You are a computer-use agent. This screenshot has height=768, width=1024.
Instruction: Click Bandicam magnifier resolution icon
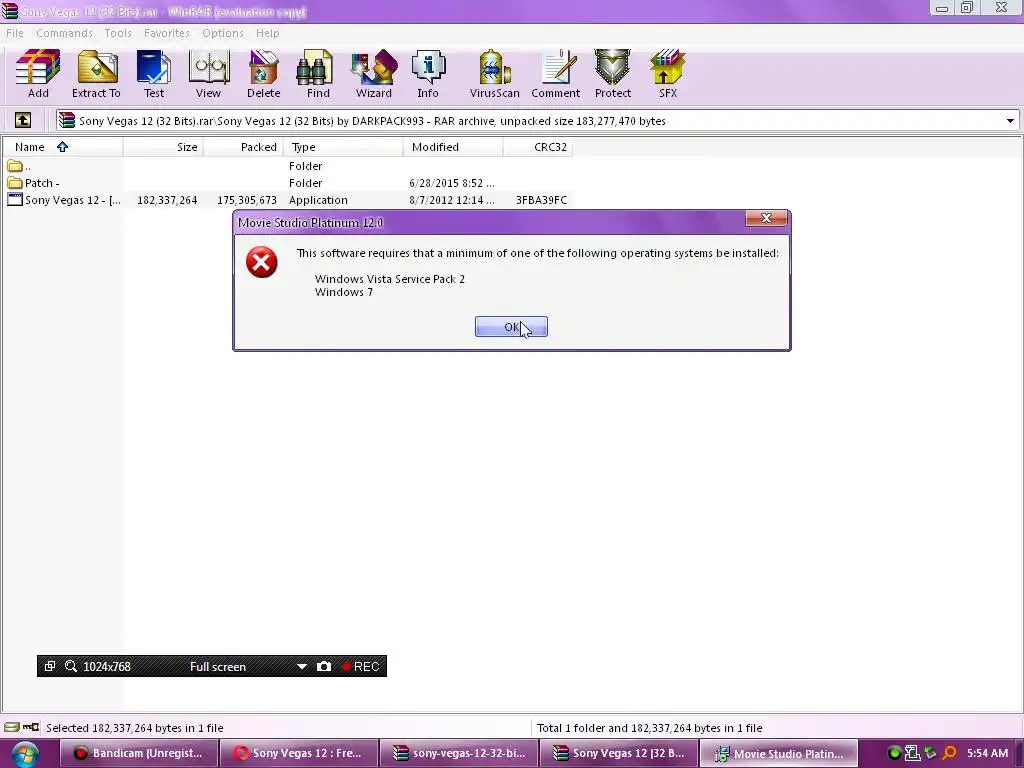(71, 666)
